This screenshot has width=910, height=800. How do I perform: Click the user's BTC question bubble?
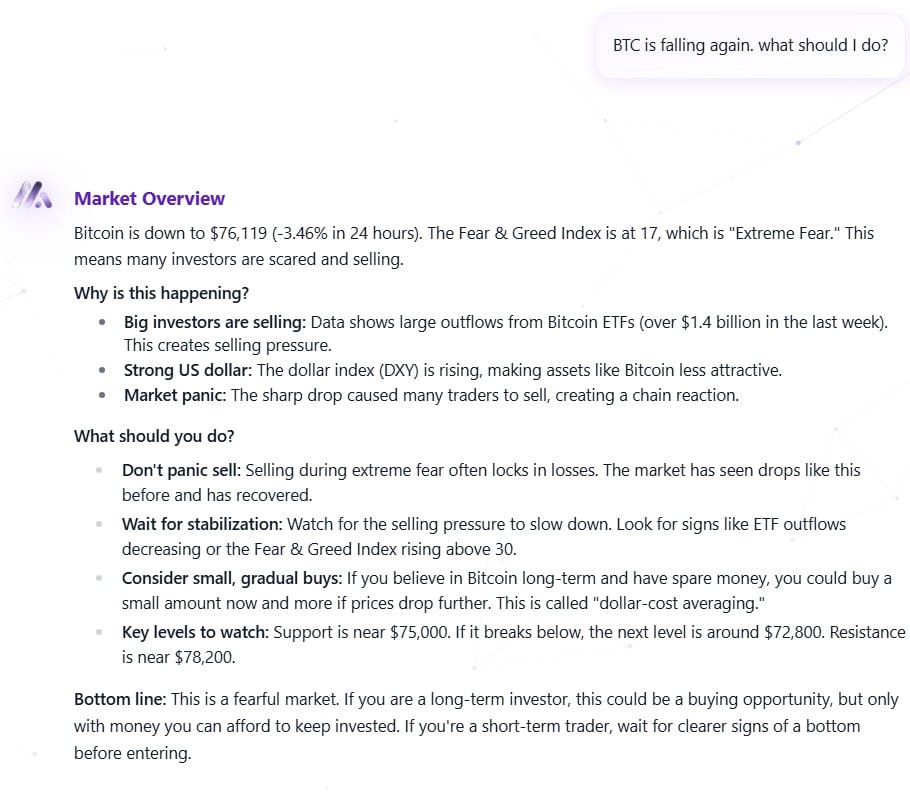pyautogui.click(x=751, y=45)
